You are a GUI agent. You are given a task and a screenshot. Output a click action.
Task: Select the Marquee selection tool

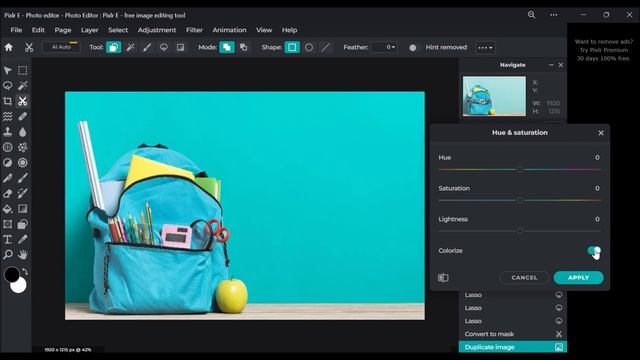23,70
